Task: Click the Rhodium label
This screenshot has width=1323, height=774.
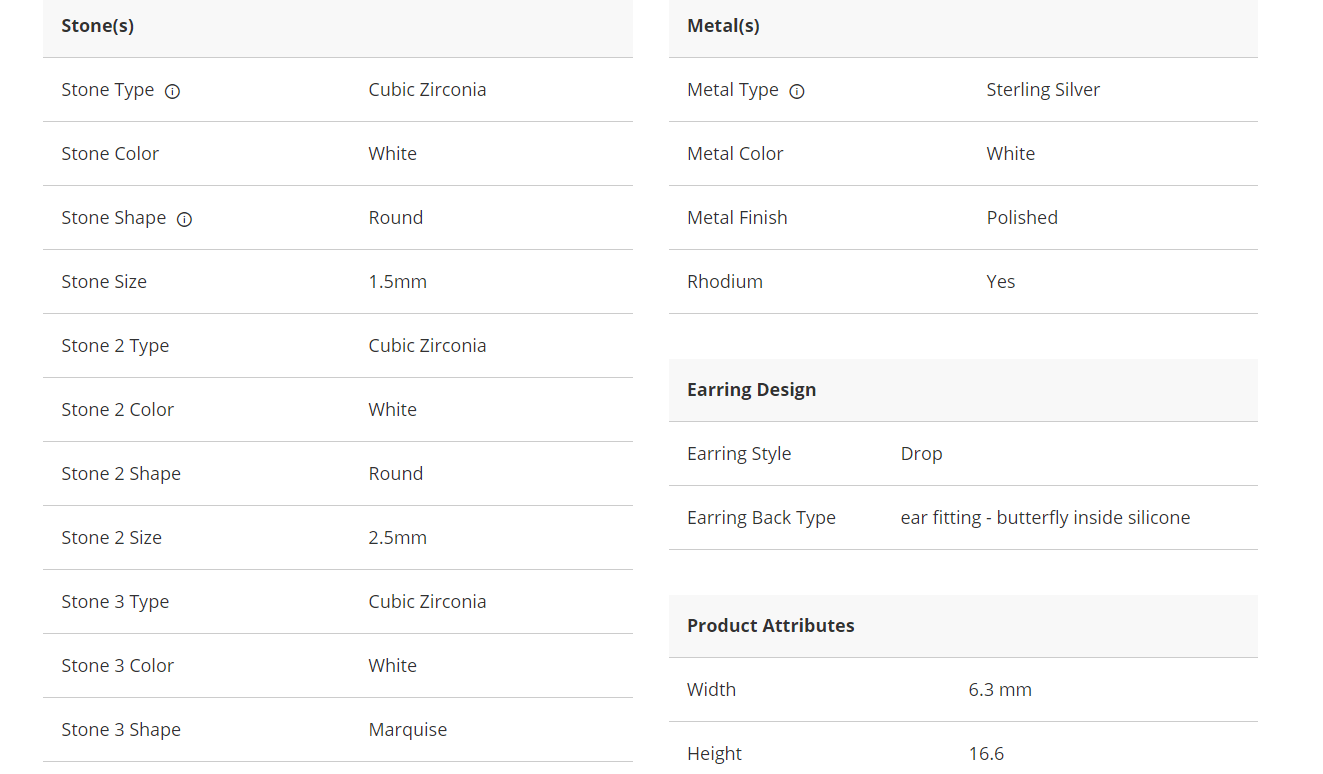Action: 725,282
